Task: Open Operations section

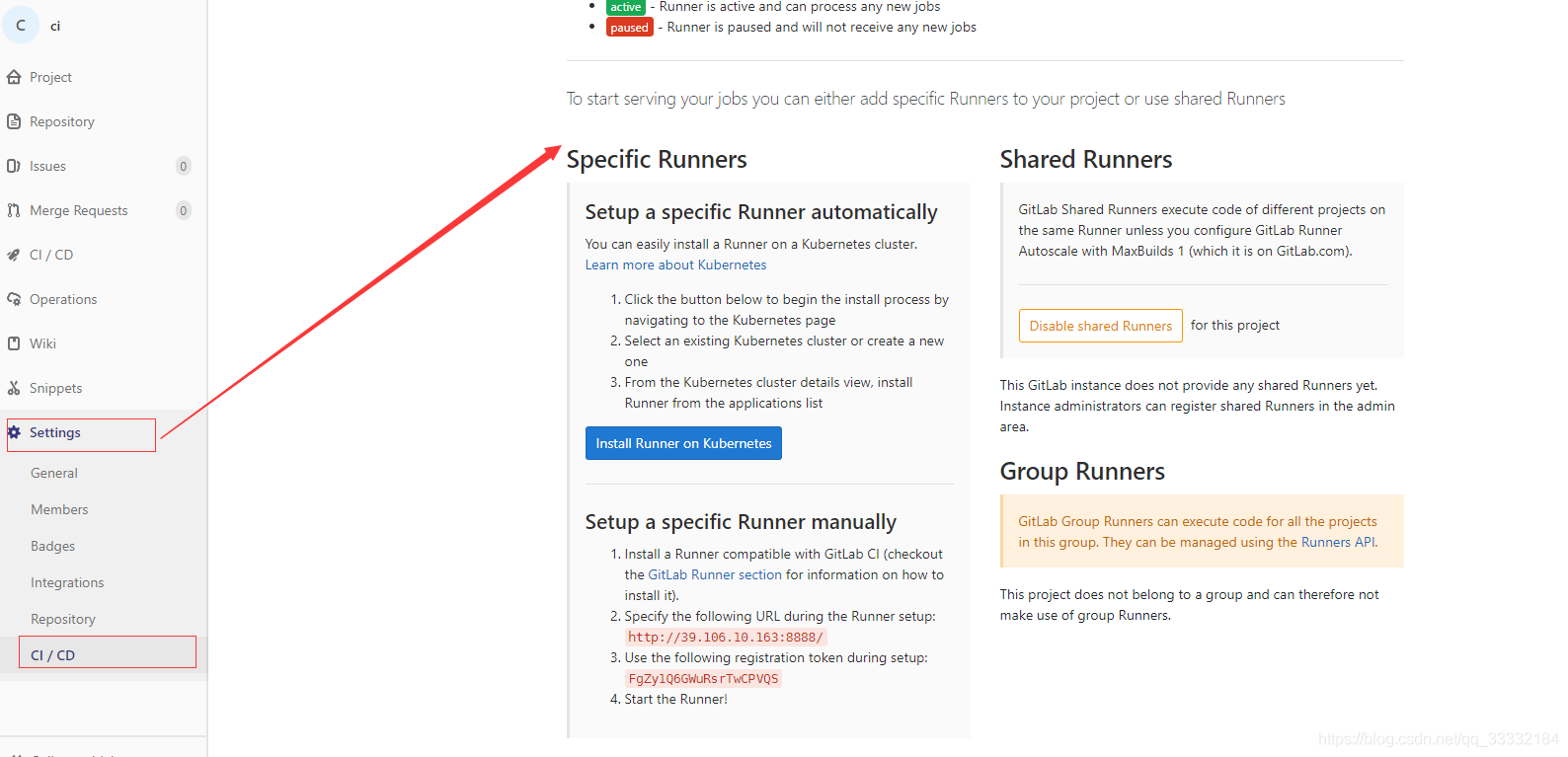Action: click(63, 299)
